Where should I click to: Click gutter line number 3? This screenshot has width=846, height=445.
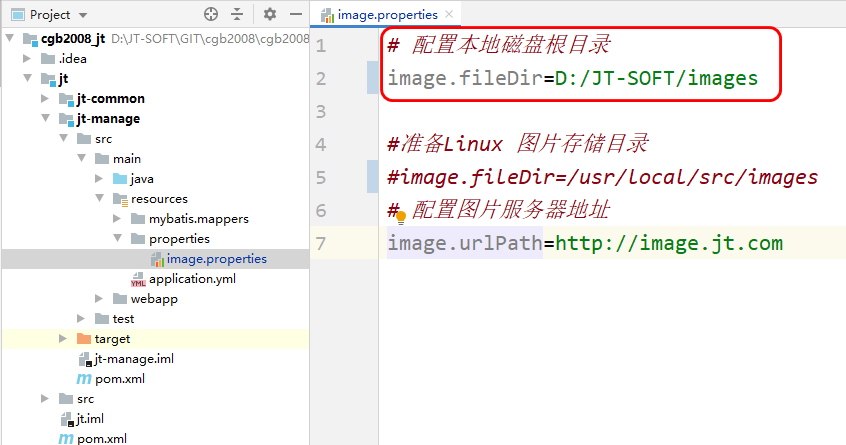(321, 112)
